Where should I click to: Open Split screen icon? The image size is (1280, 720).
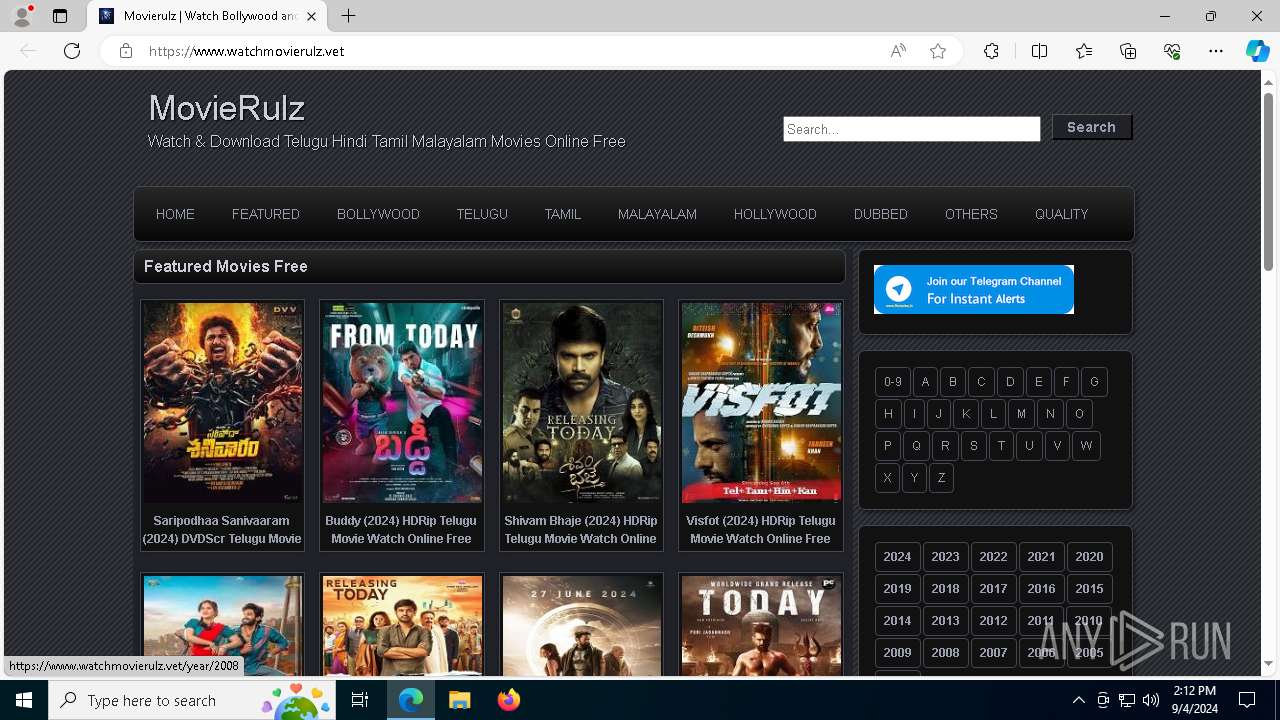coord(1039,51)
